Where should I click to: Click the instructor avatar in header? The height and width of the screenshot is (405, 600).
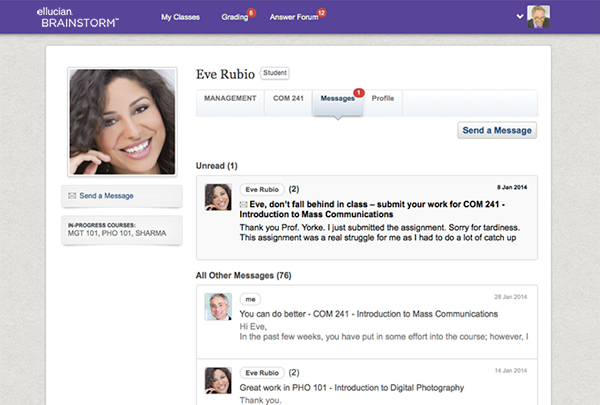538,17
